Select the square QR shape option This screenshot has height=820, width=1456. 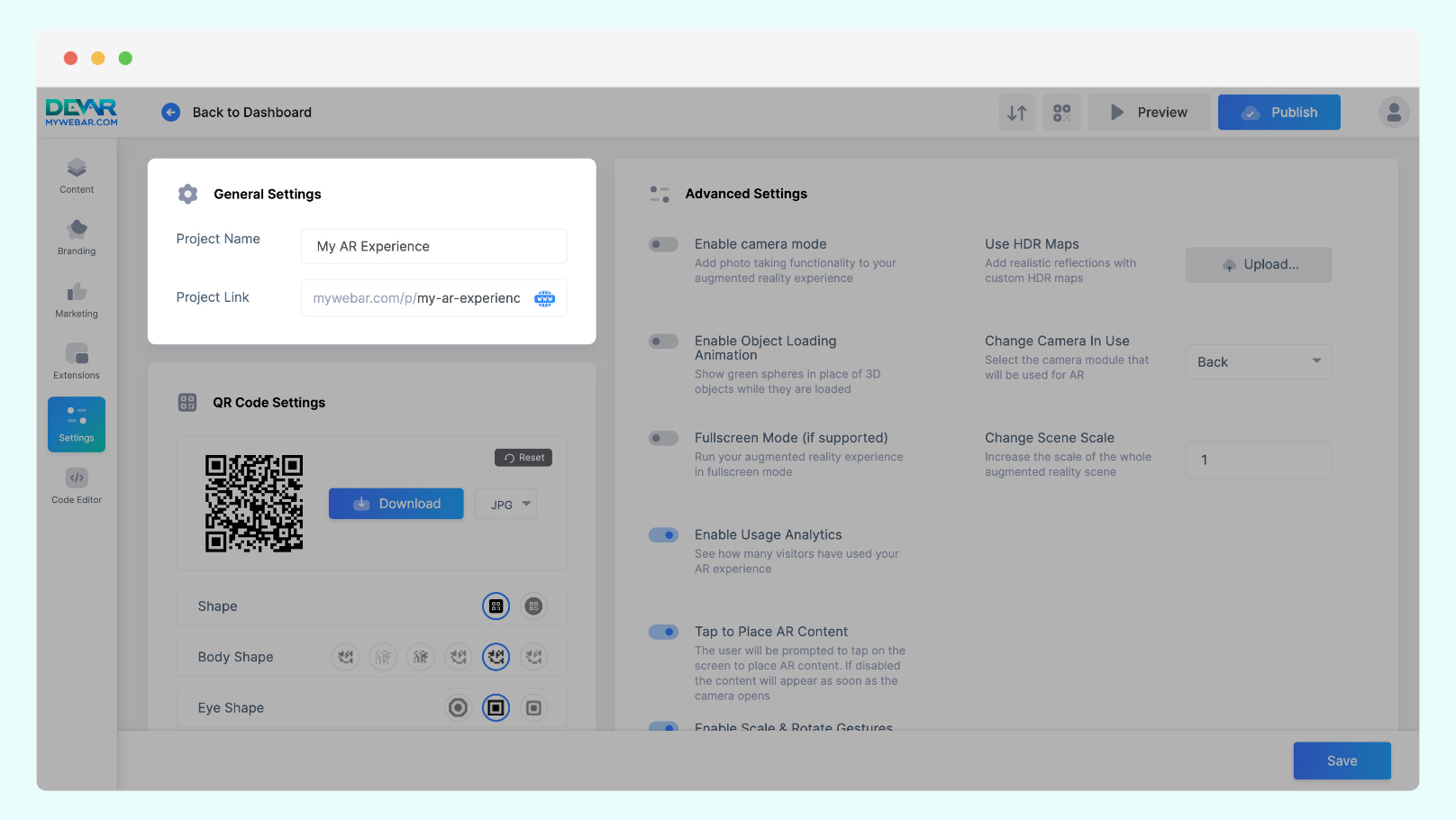pyautogui.click(x=496, y=606)
